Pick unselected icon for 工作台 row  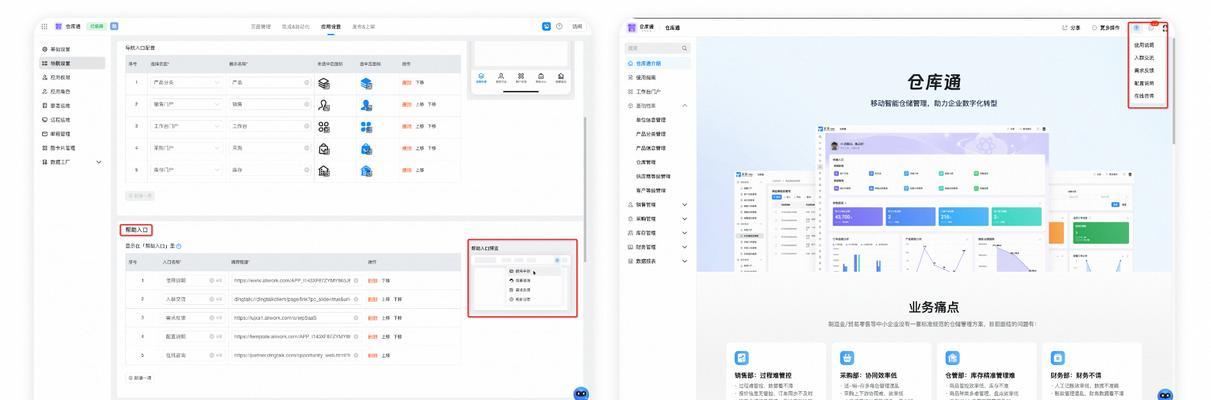[x=324, y=126]
